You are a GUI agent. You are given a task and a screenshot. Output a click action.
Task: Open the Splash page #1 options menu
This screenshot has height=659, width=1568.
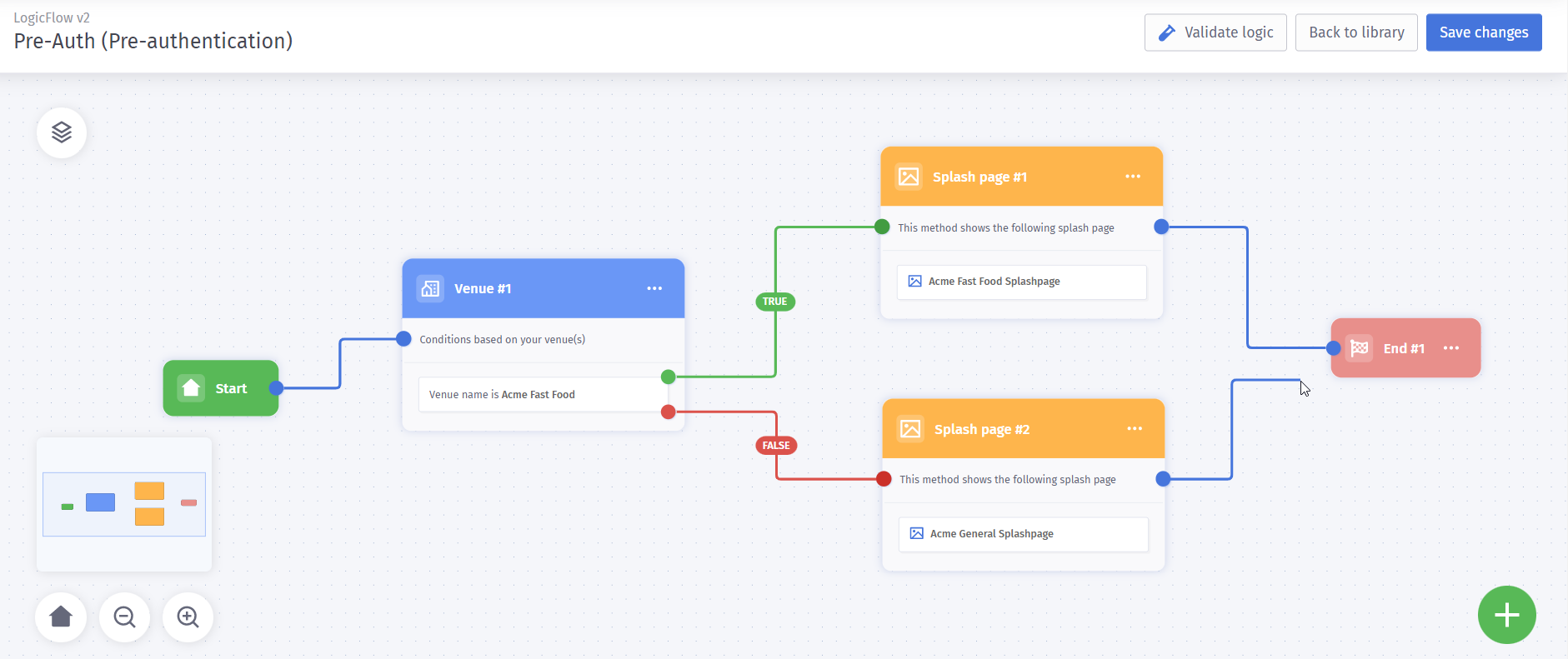click(x=1133, y=177)
